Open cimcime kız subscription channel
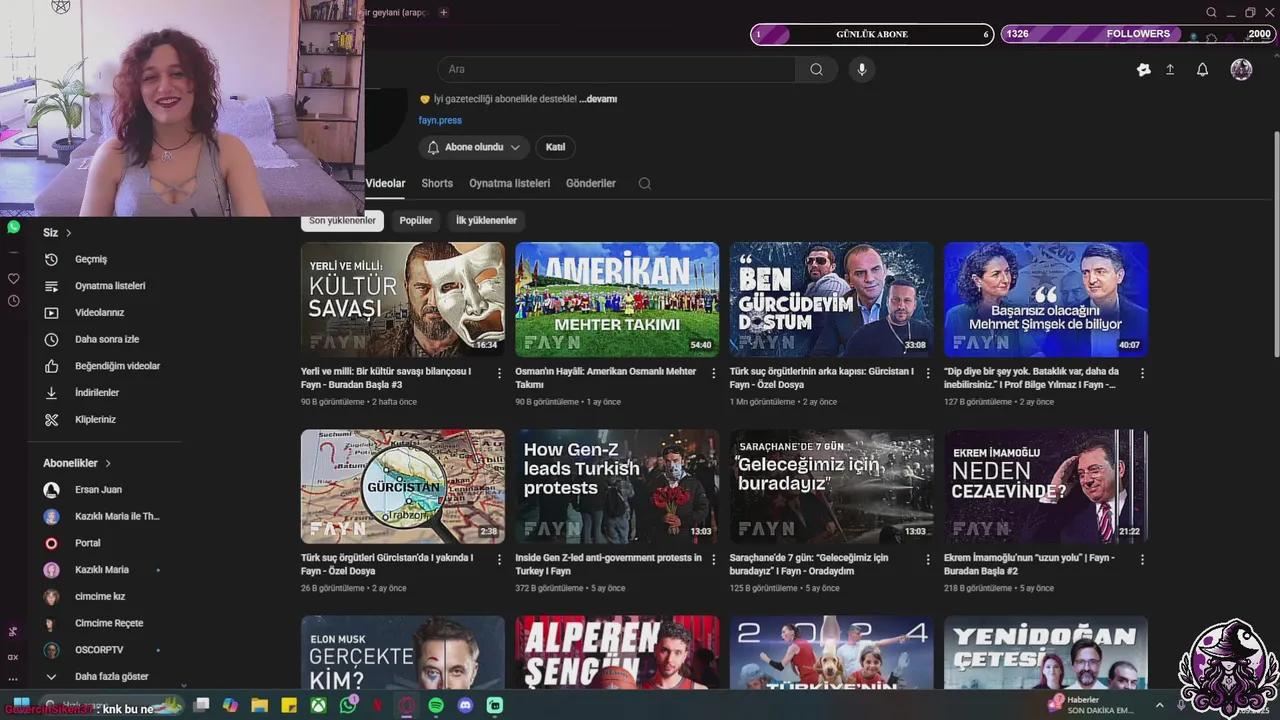 pyautogui.click(x=99, y=597)
